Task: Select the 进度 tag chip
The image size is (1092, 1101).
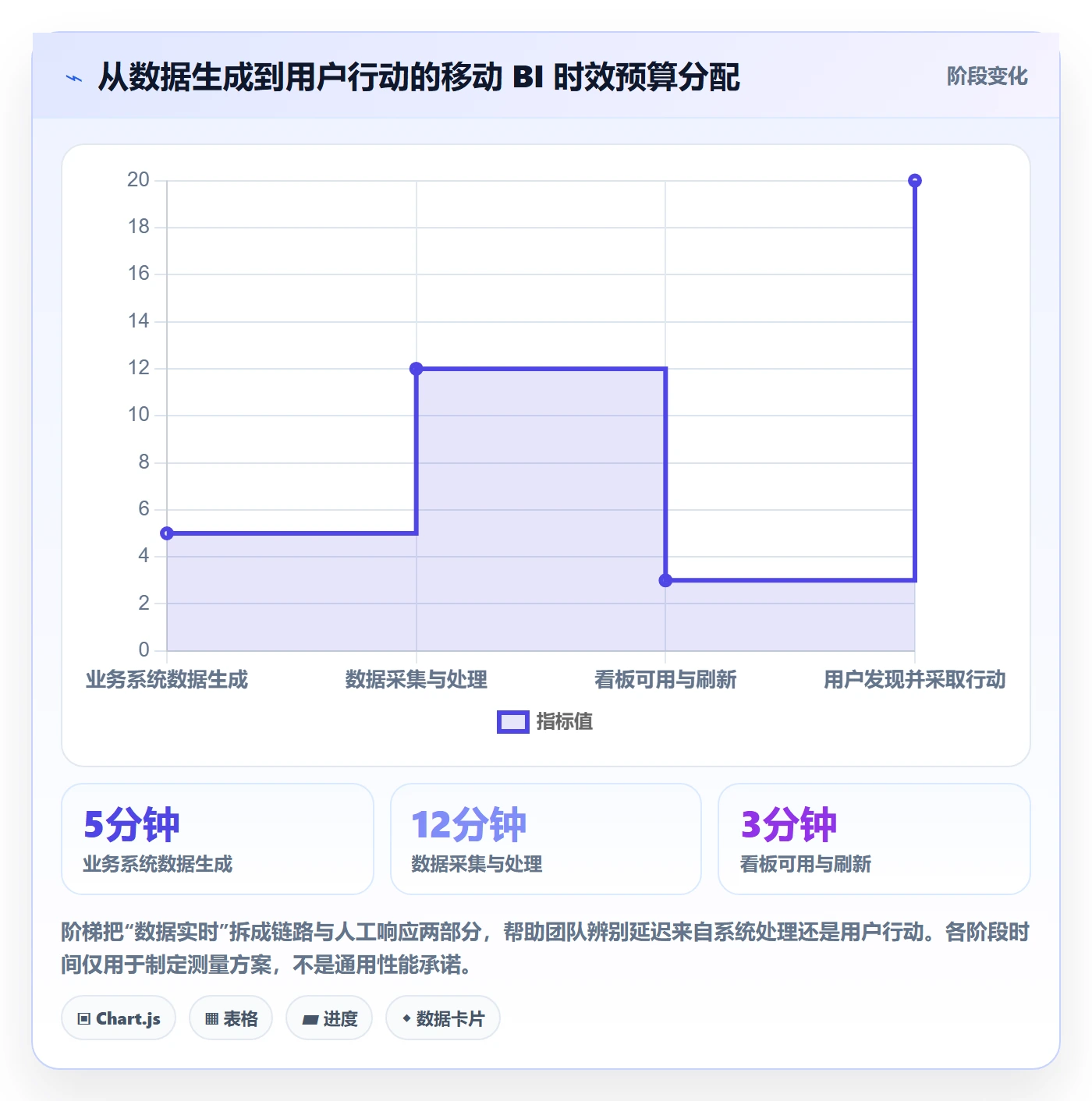Action: 329,1018
